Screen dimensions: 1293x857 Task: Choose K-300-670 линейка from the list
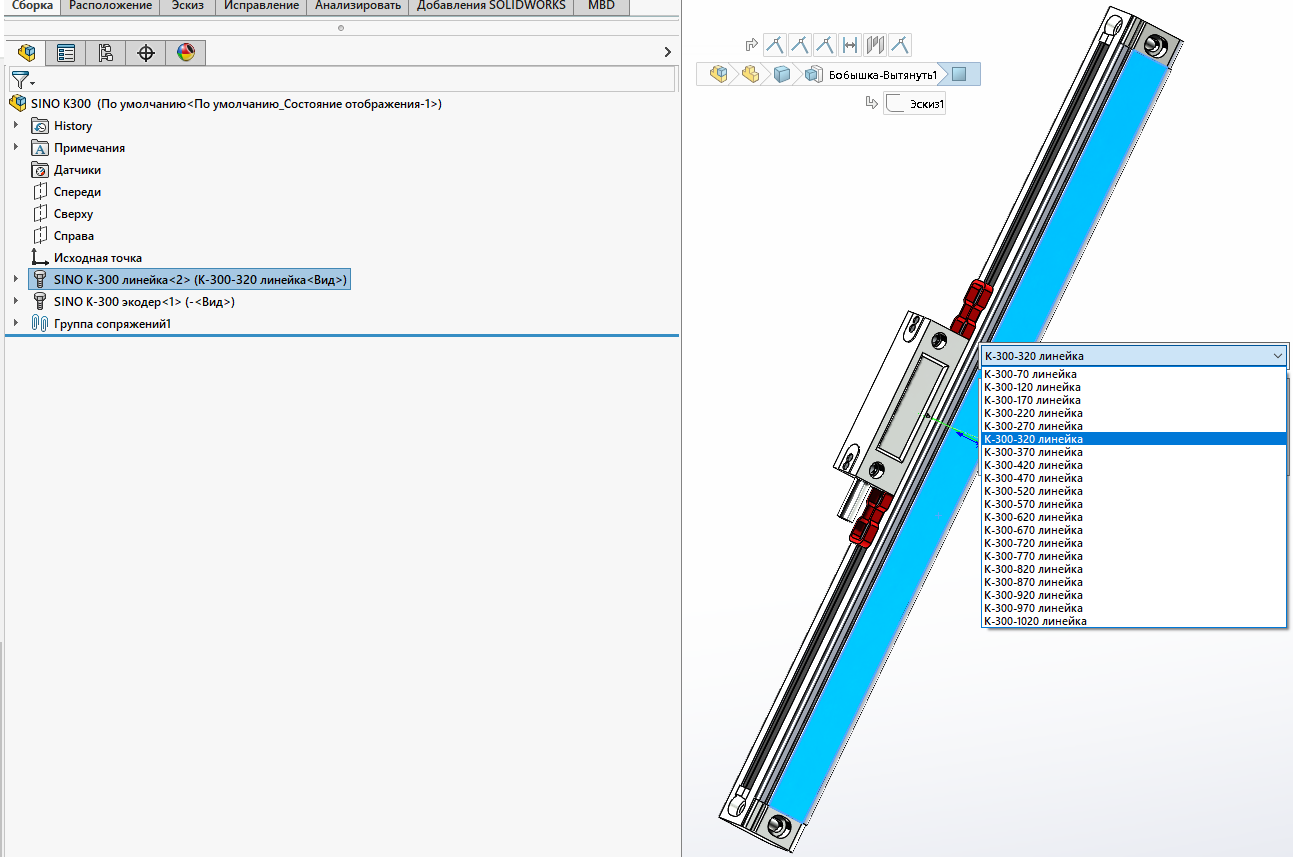[x=1134, y=530]
